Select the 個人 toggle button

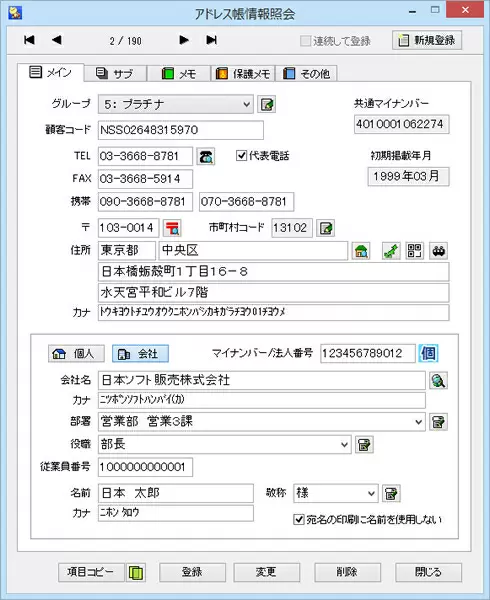[x=77, y=354]
